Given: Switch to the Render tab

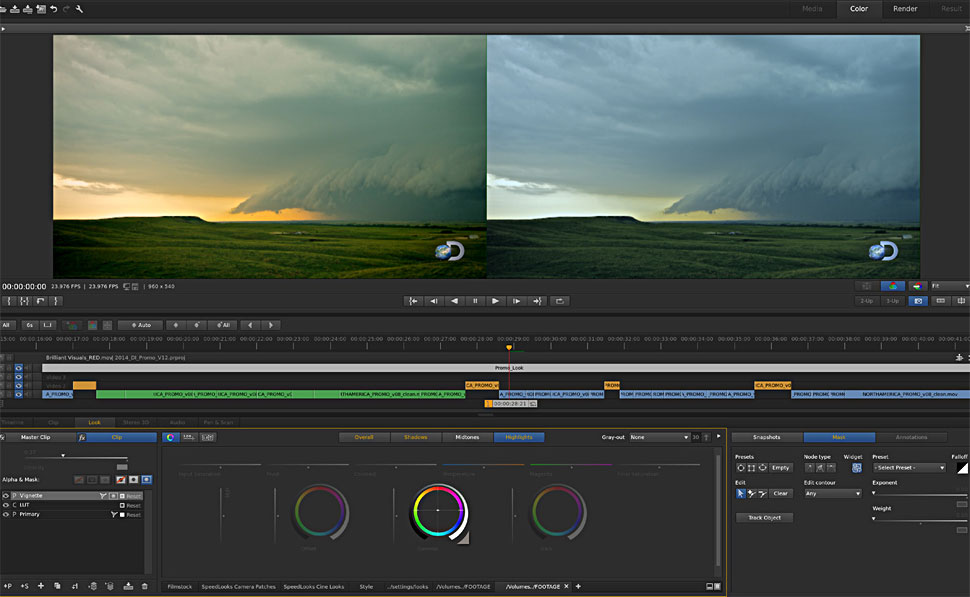Looking at the screenshot, I should click(904, 9).
